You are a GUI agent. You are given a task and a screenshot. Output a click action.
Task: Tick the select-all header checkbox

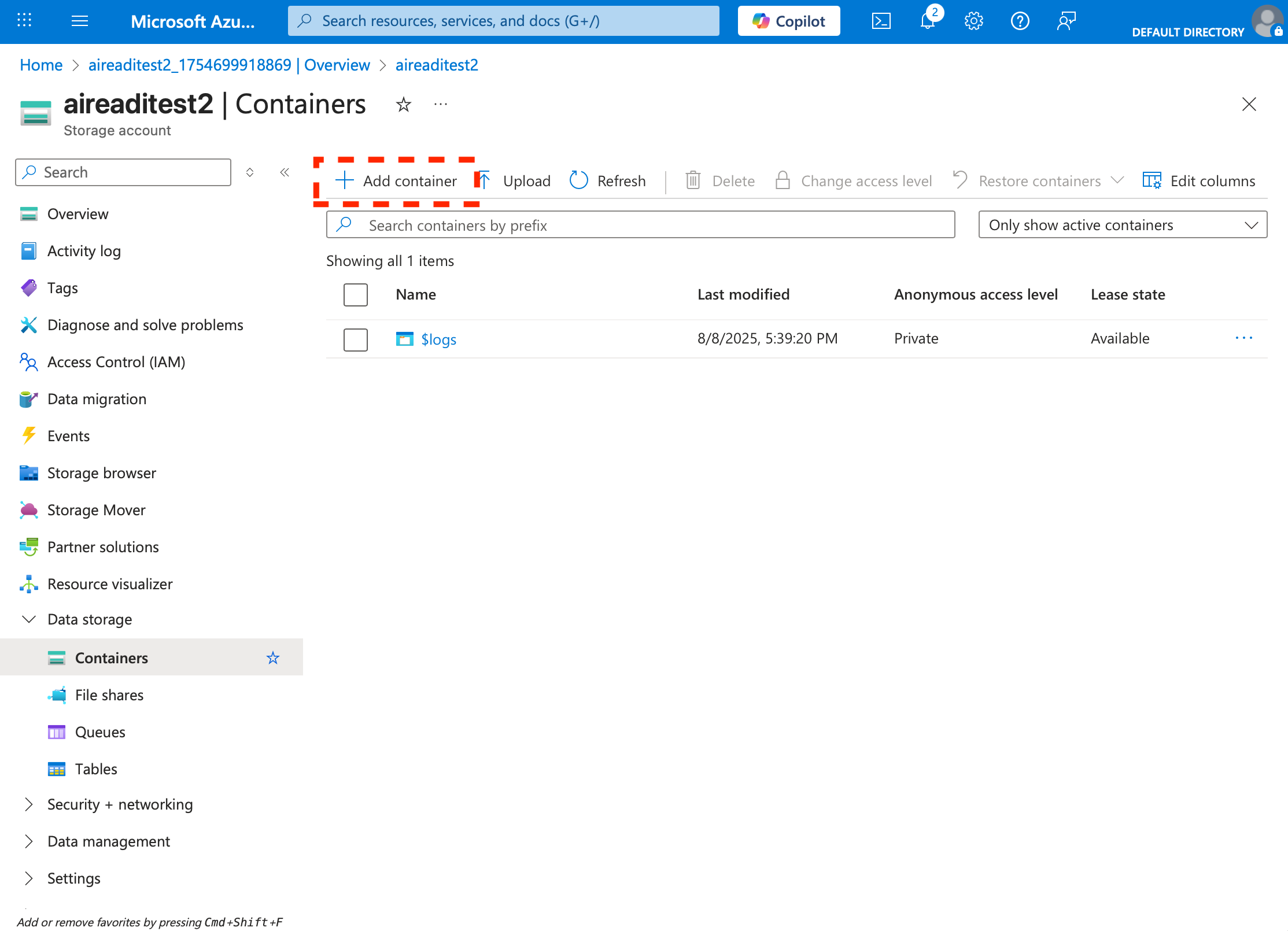point(356,295)
